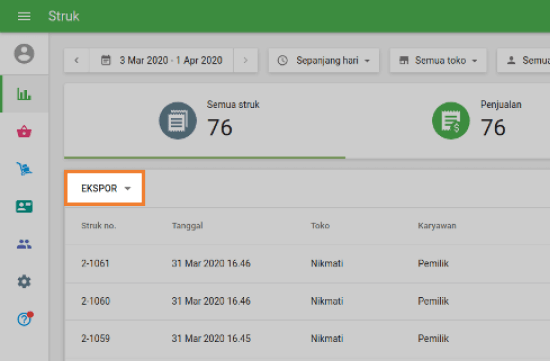Go to previous date range arrow

(77, 60)
